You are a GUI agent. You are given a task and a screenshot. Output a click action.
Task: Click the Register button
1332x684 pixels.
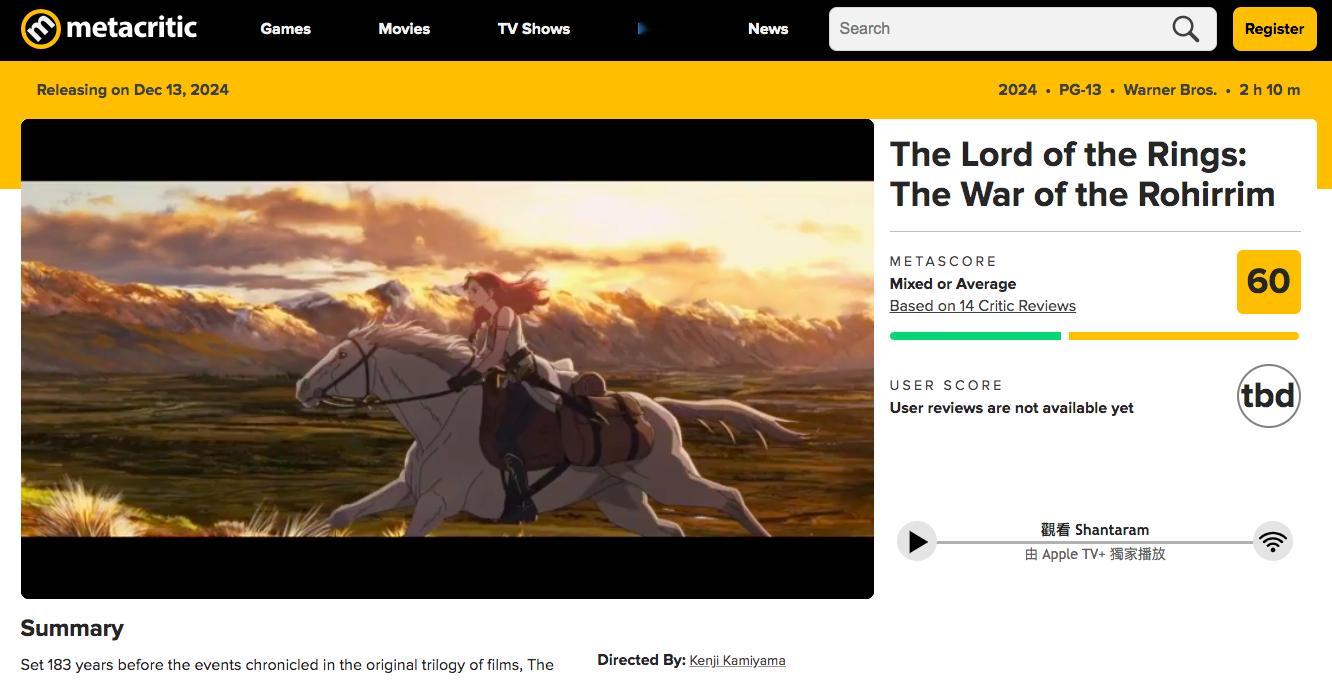click(x=1274, y=29)
